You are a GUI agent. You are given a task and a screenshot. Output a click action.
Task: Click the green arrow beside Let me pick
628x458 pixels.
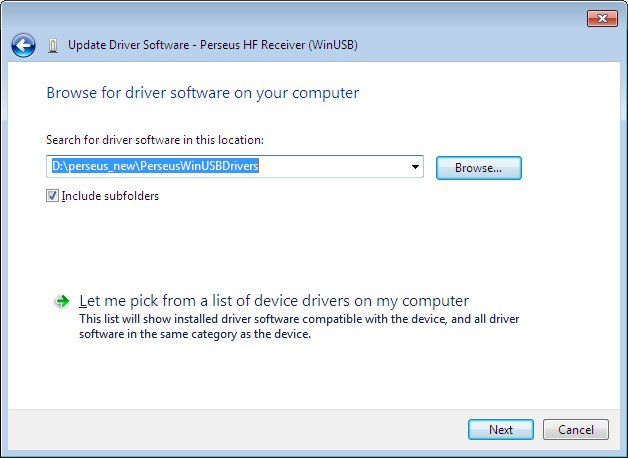tap(62, 301)
